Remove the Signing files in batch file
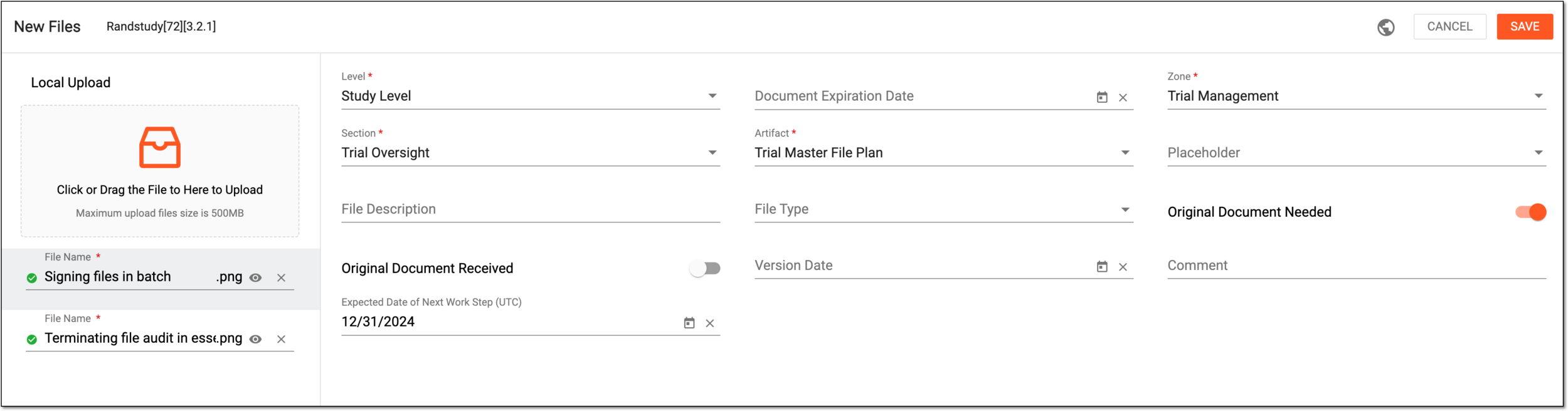Image resolution: width=1568 pixels, height=411 pixels. (281, 278)
